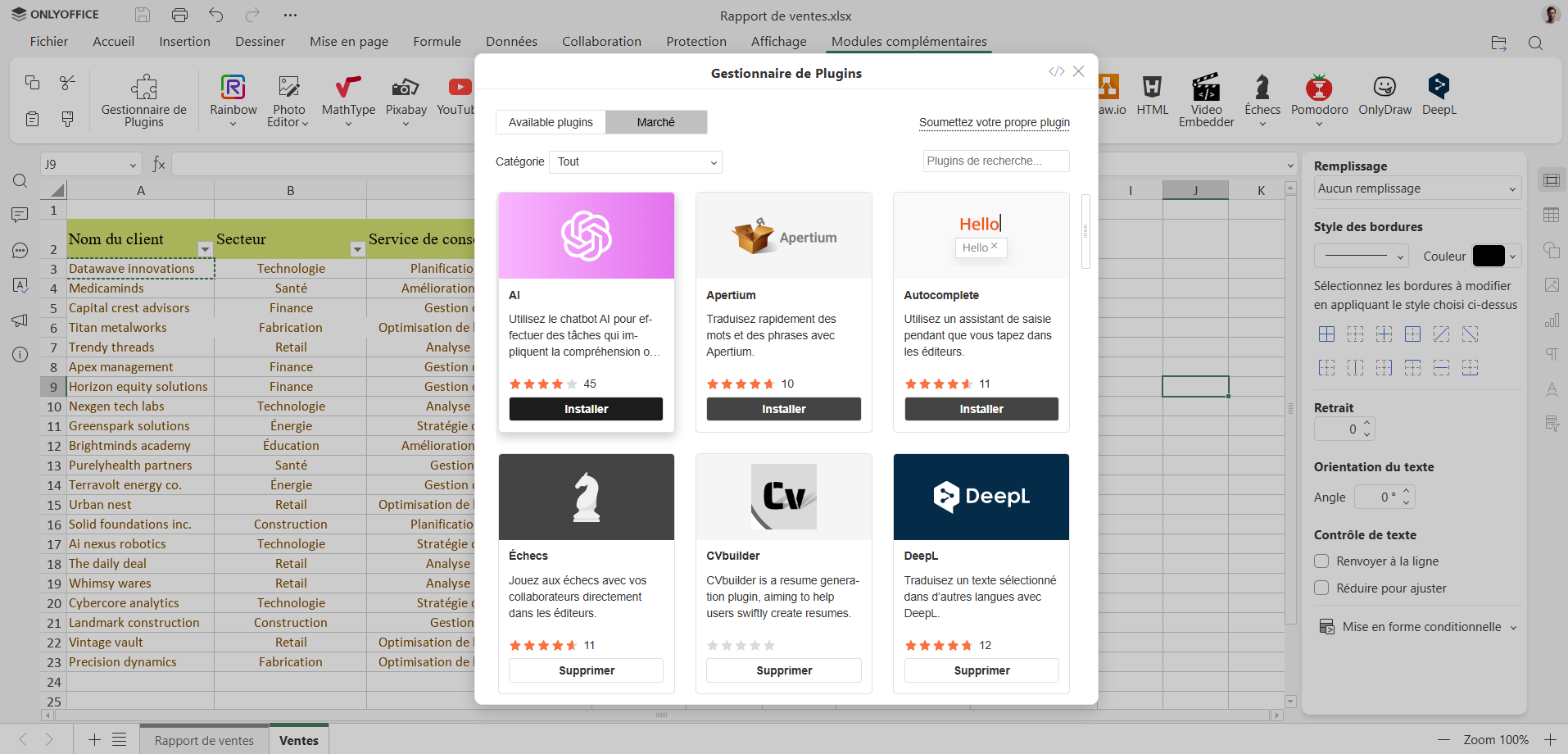Open the Données menu tab

click(511, 42)
